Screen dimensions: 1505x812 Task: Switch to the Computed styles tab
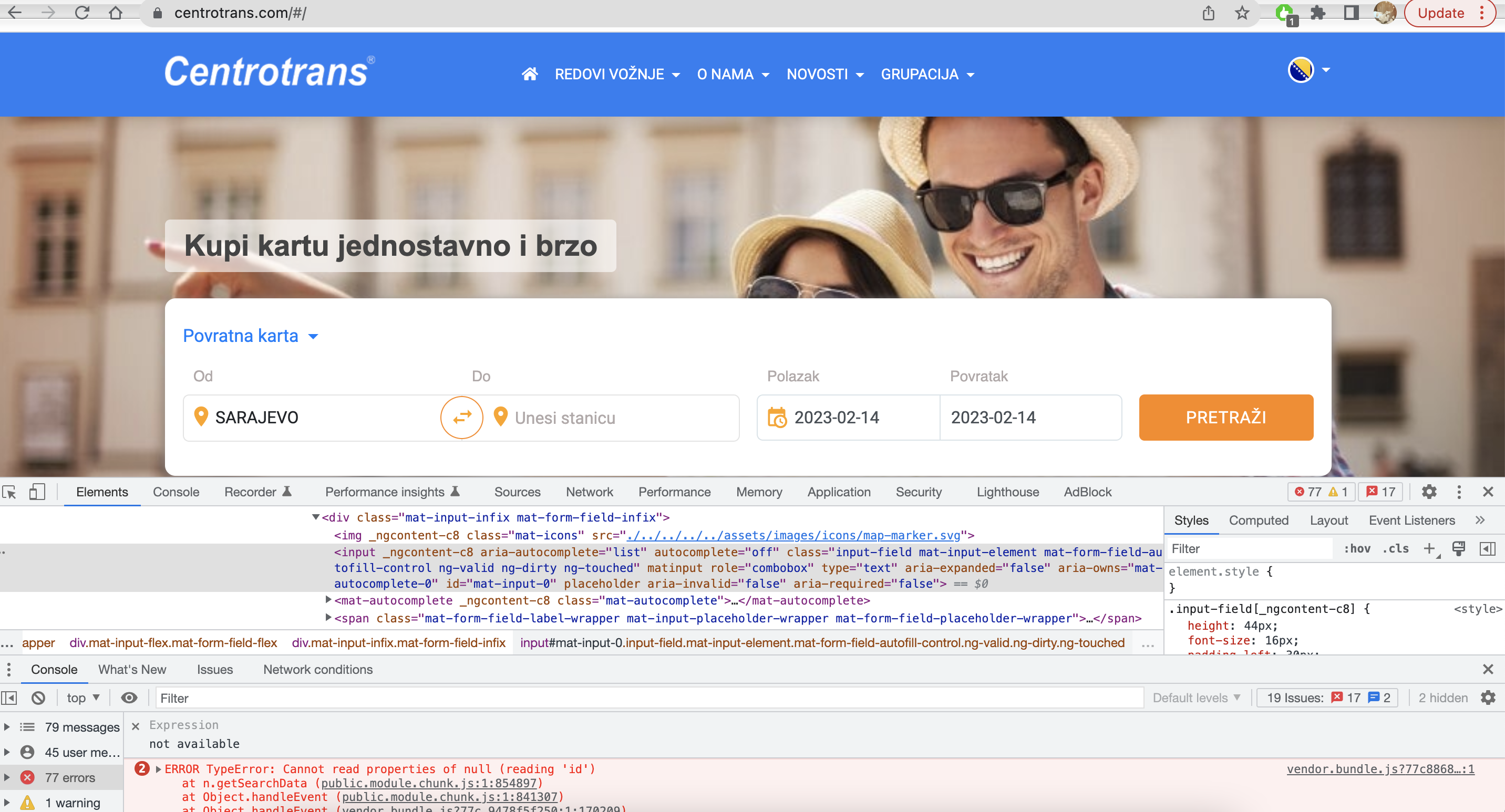(x=1258, y=520)
